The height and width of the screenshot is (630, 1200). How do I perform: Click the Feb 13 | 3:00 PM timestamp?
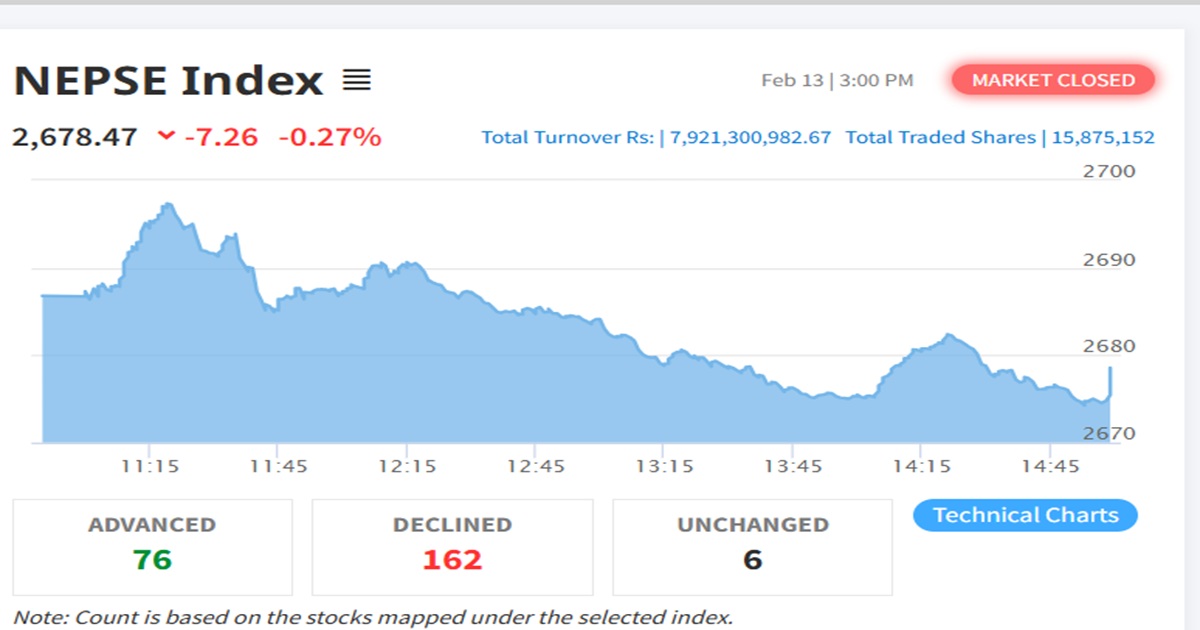[837, 80]
